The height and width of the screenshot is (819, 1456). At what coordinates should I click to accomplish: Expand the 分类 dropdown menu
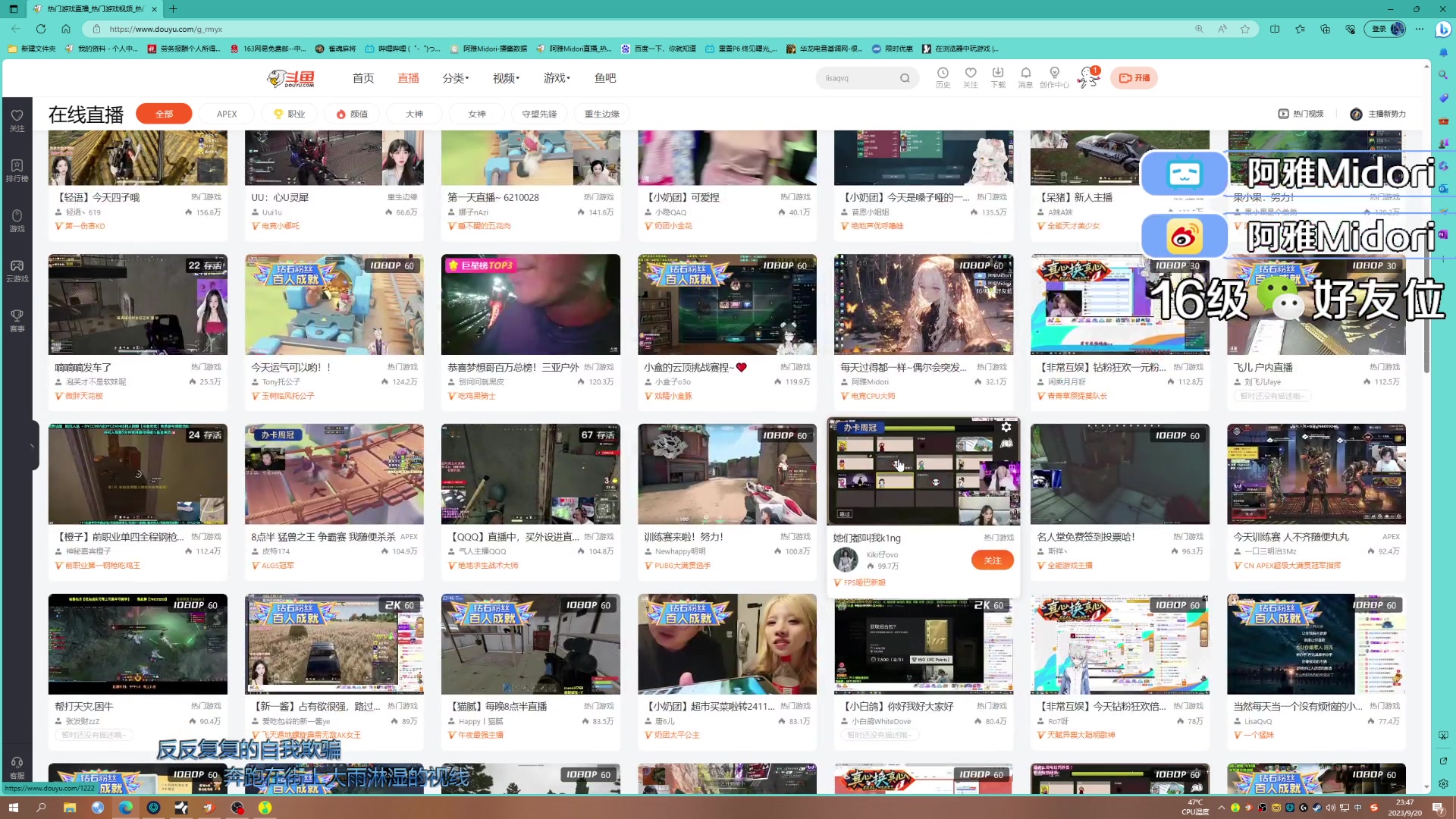coord(455,78)
